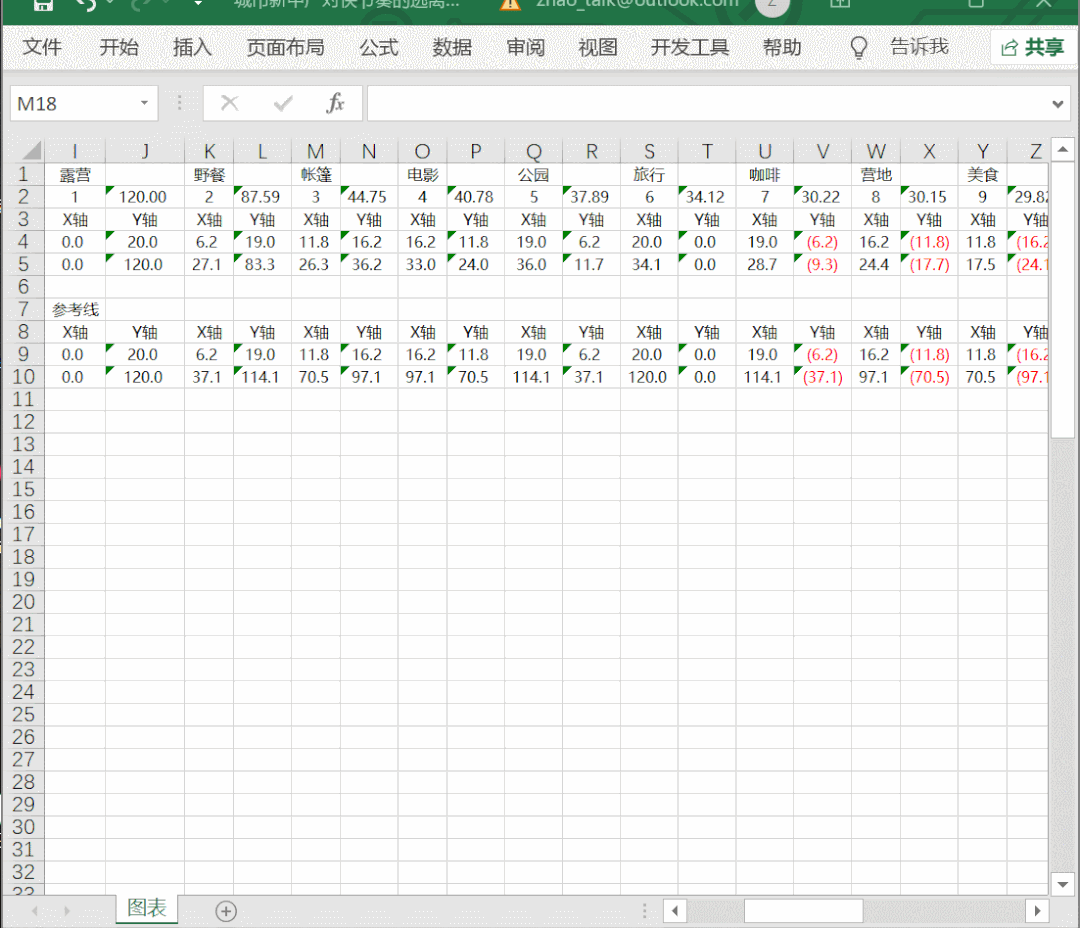The image size is (1080, 928).
Task: Add a new sheet with the plus icon
Action: pos(226,911)
